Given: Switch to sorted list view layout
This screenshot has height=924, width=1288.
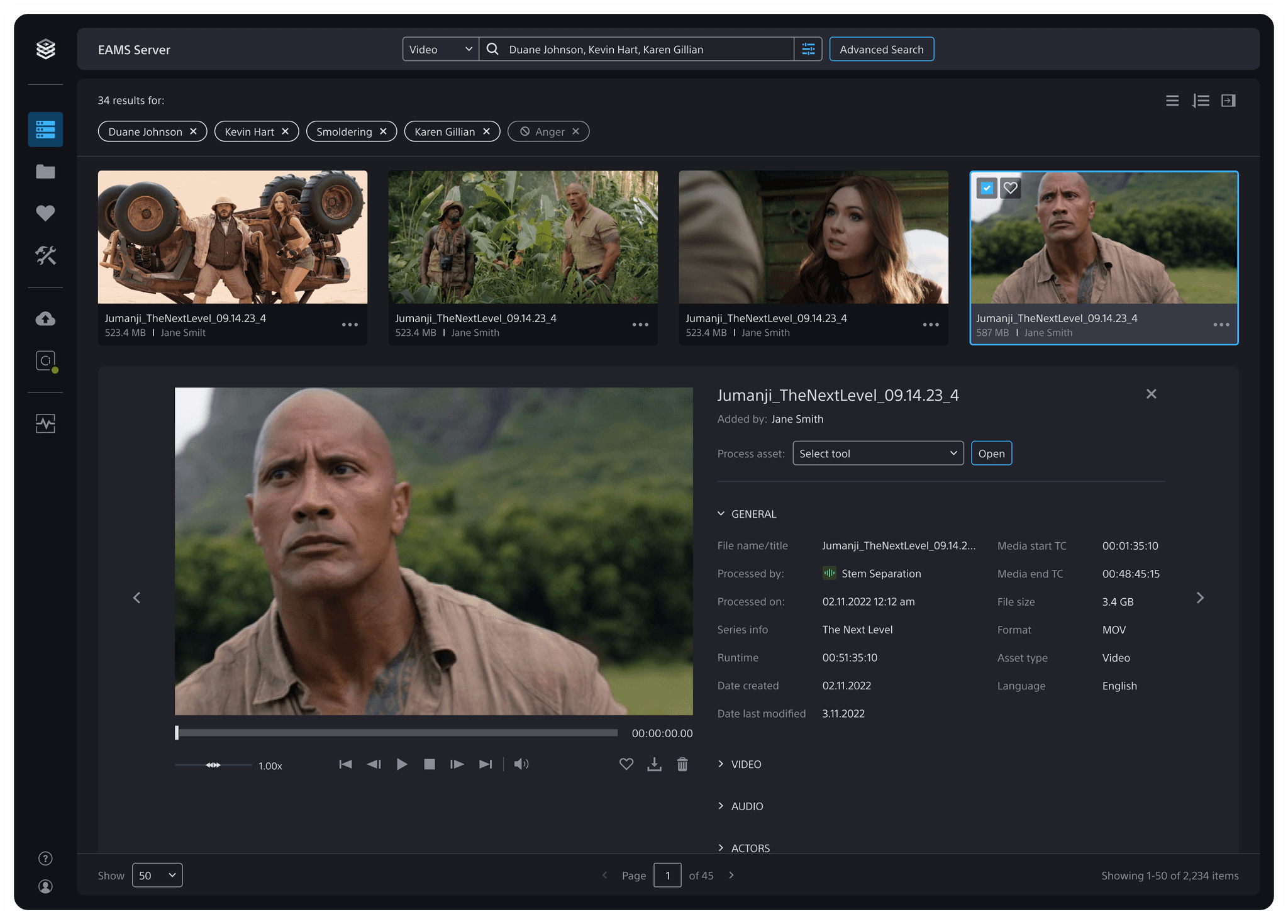Looking at the screenshot, I should pos(1201,101).
